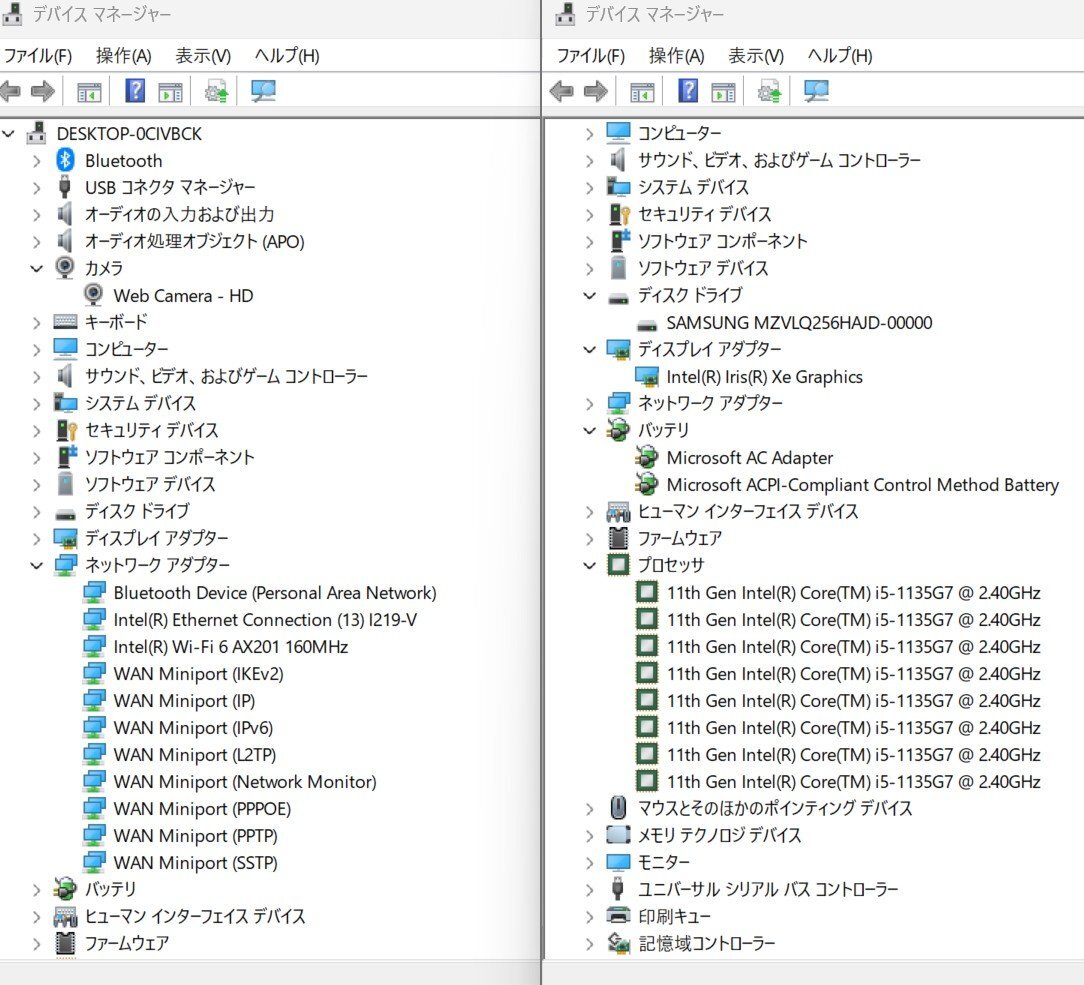Collapse the プロセッサ category

pyautogui.click(x=590, y=565)
